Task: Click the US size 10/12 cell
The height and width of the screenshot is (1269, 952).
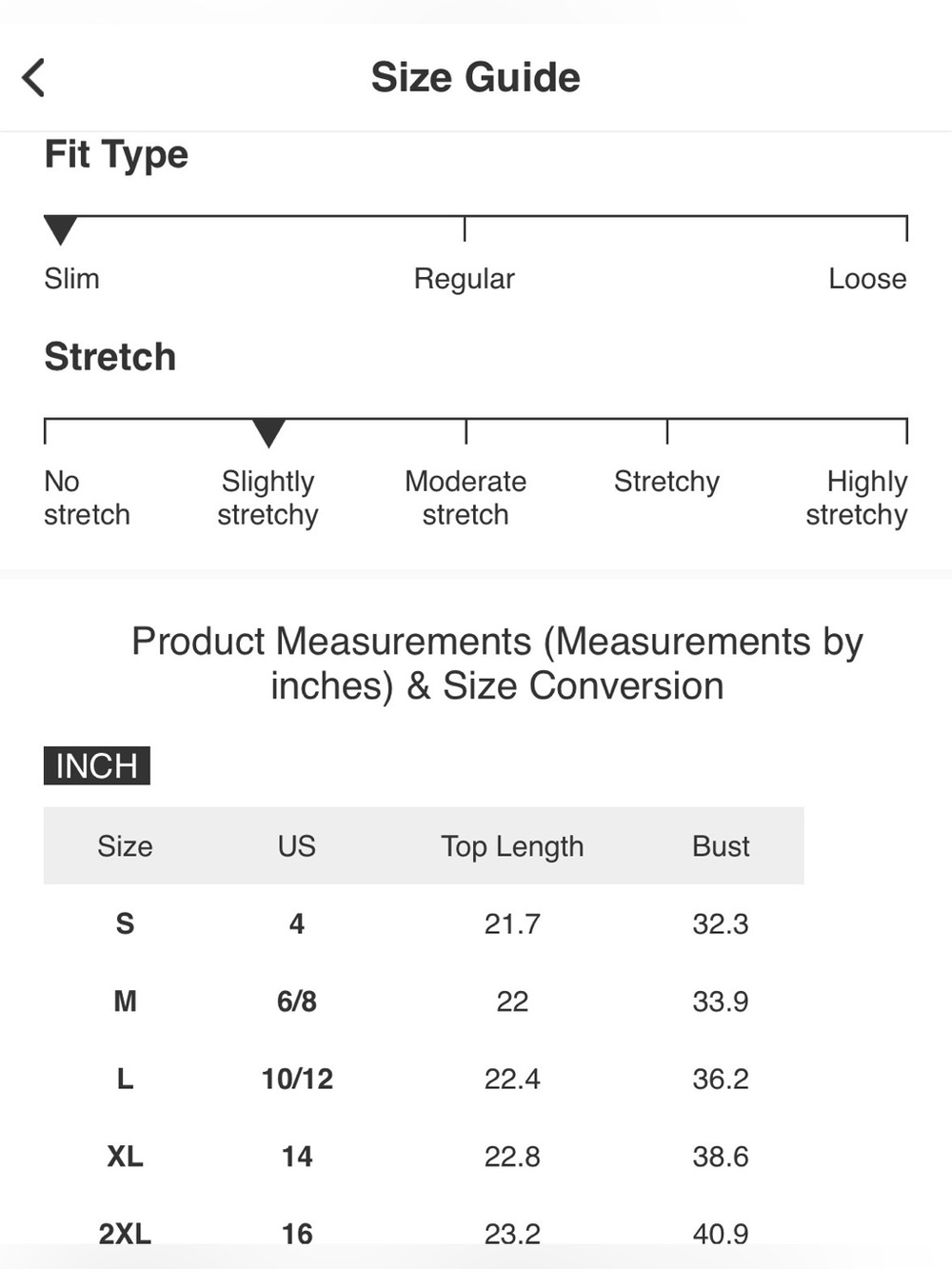Action: coord(297,1079)
